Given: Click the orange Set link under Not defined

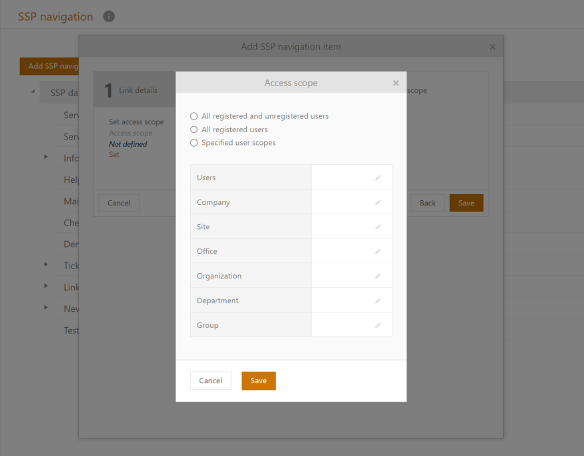Looking at the screenshot, I should point(114,155).
